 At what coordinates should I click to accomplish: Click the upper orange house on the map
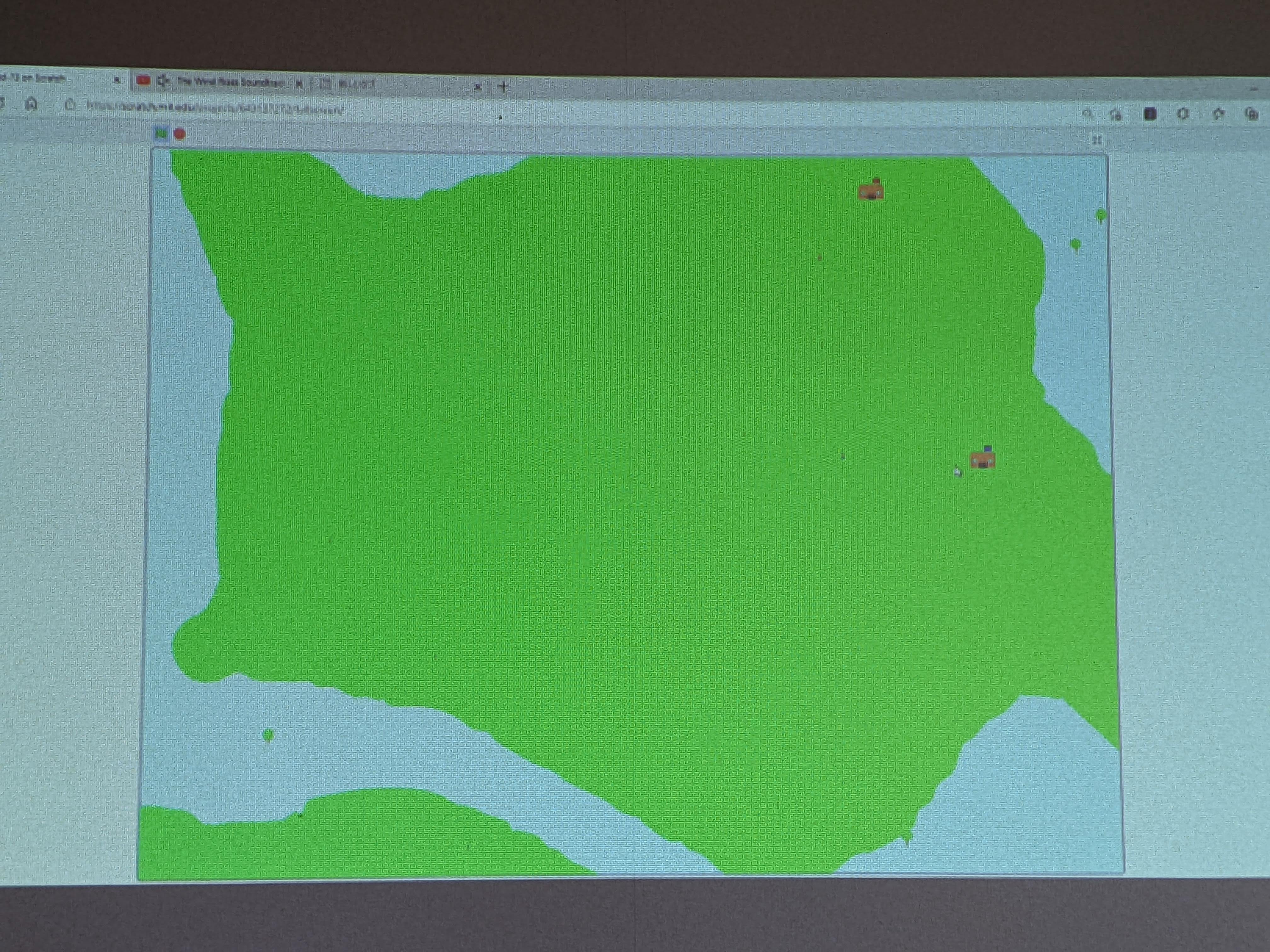click(872, 190)
